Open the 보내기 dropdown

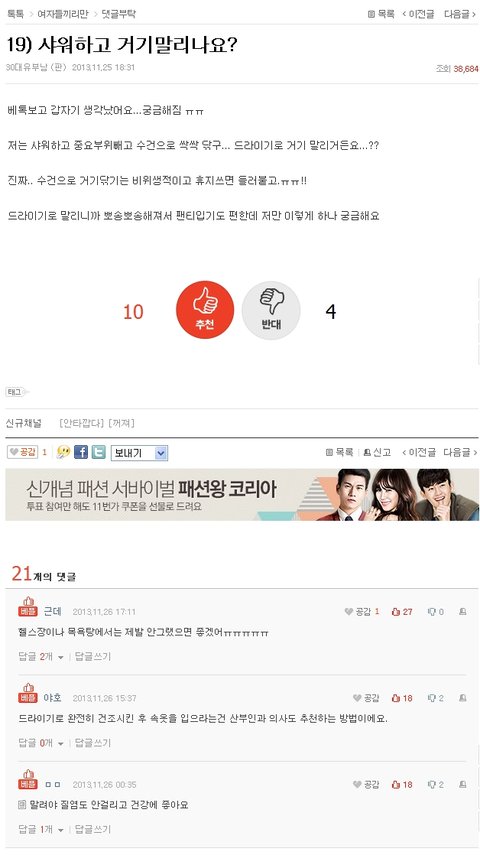[x=139, y=453]
